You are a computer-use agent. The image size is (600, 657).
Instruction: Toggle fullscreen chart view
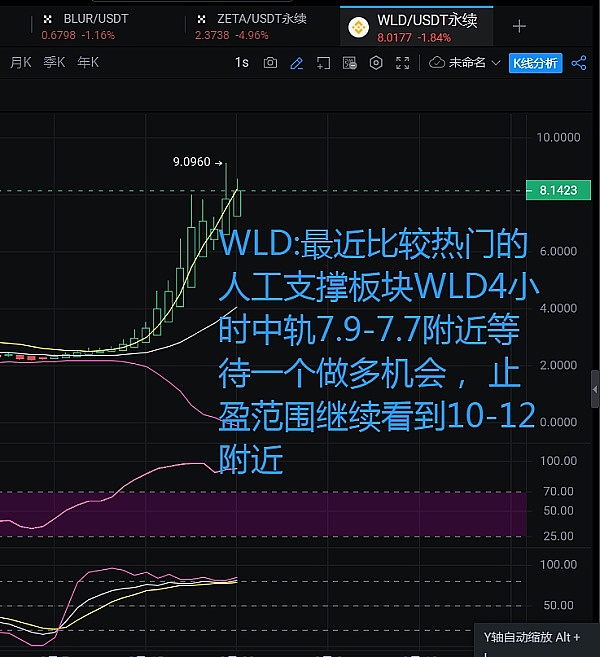tap(402, 63)
